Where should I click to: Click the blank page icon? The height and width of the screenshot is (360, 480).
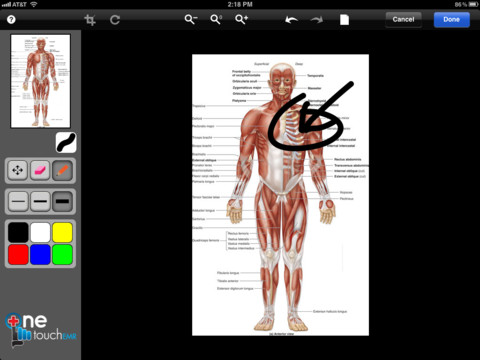coord(344,20)
